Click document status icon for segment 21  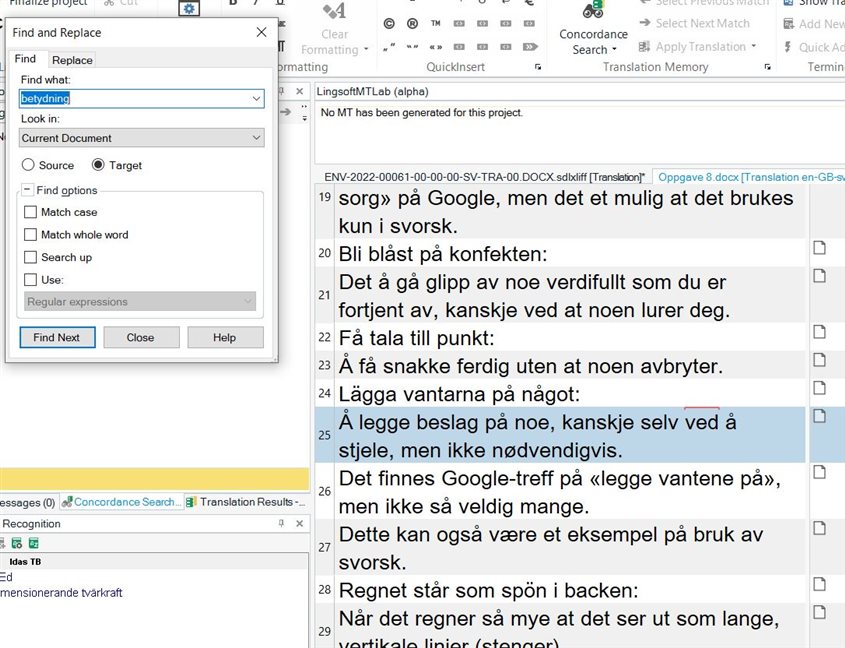pyautogui.click(x=819, y=275)
